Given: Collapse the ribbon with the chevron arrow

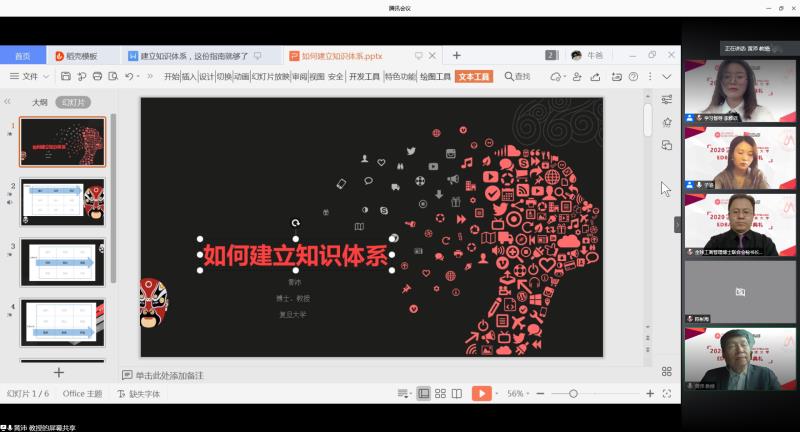Looking at the screenshot, I should pyautogui.click(x=667, y=77).
